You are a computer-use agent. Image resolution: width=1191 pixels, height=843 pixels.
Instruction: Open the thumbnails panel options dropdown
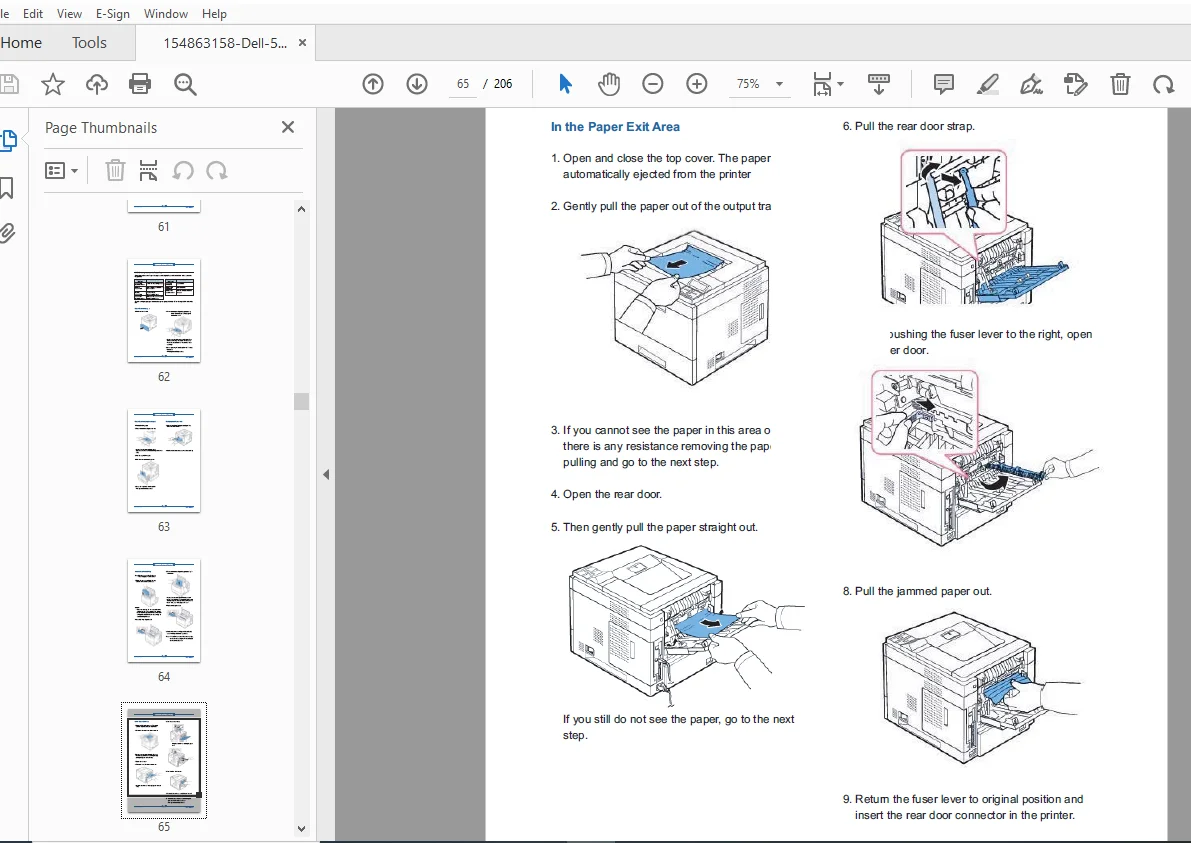coord(62,171)
